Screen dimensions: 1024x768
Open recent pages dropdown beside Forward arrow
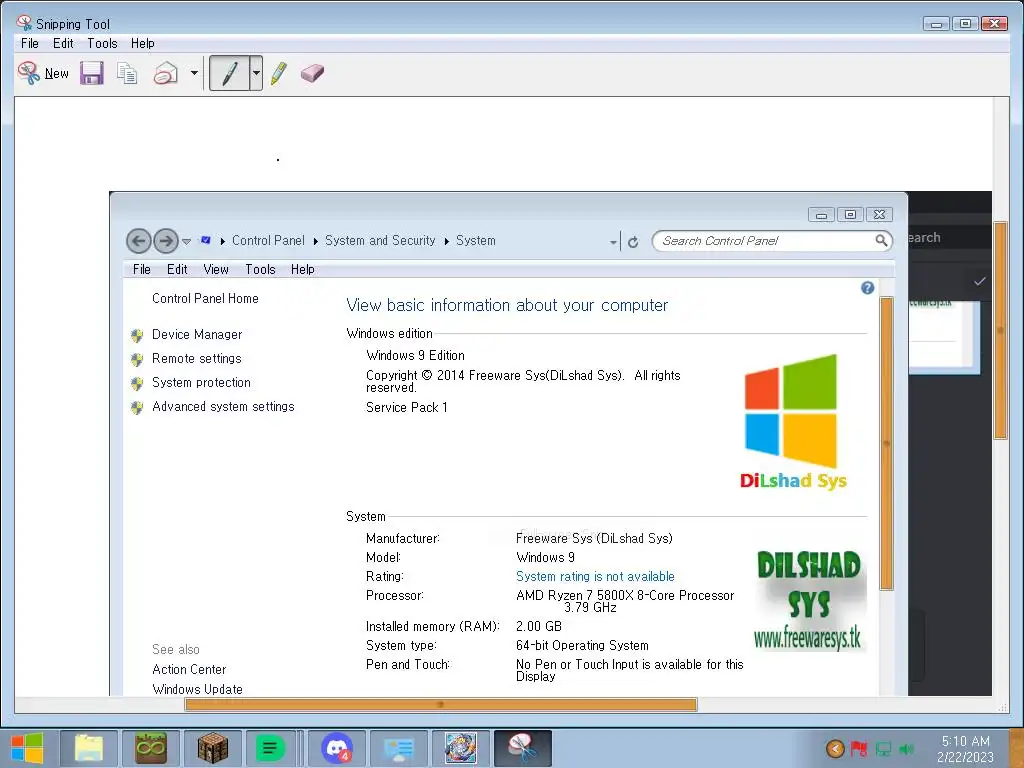pyautogui.click(x=186, y=242)
